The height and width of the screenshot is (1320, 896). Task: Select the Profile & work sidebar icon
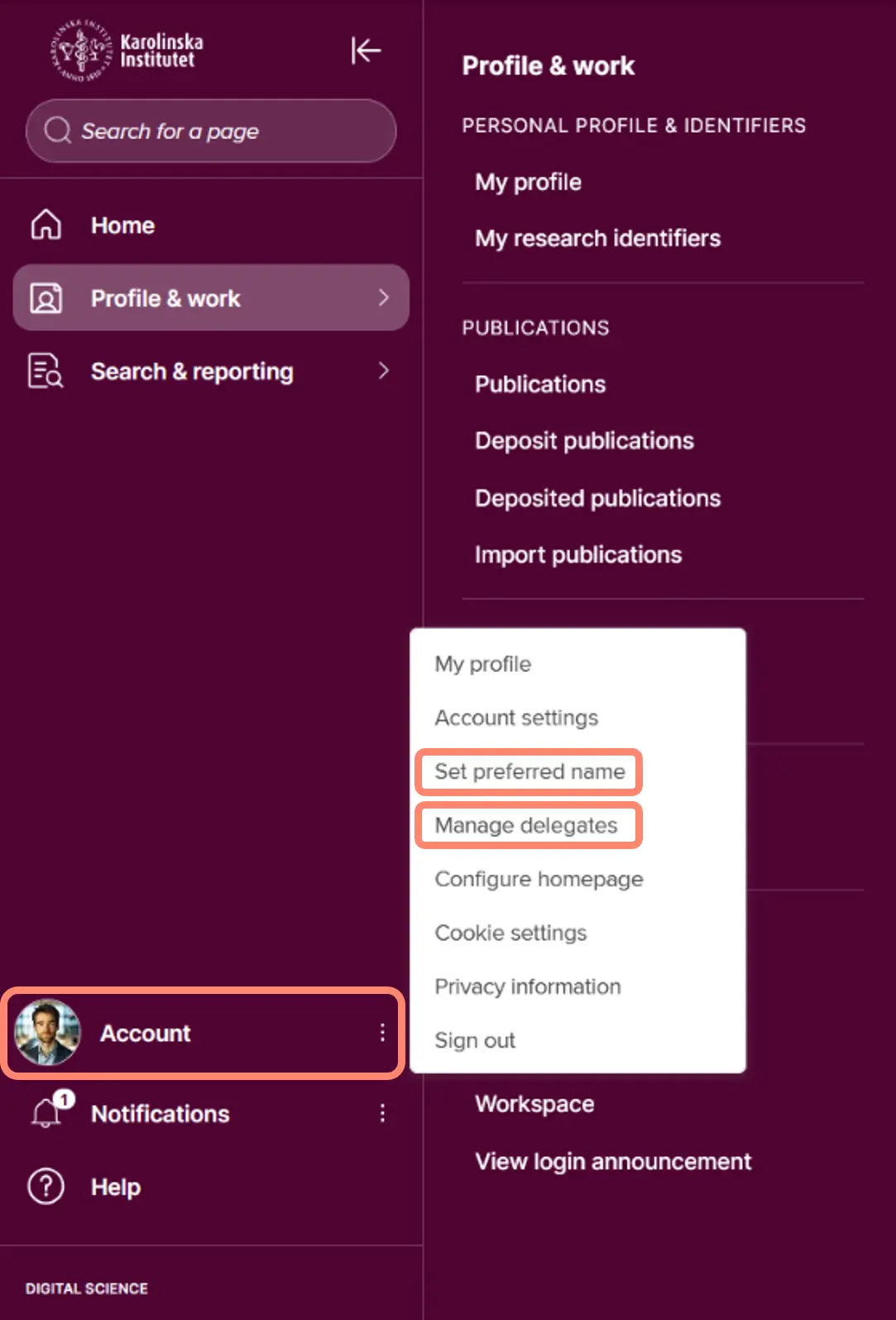46,298
